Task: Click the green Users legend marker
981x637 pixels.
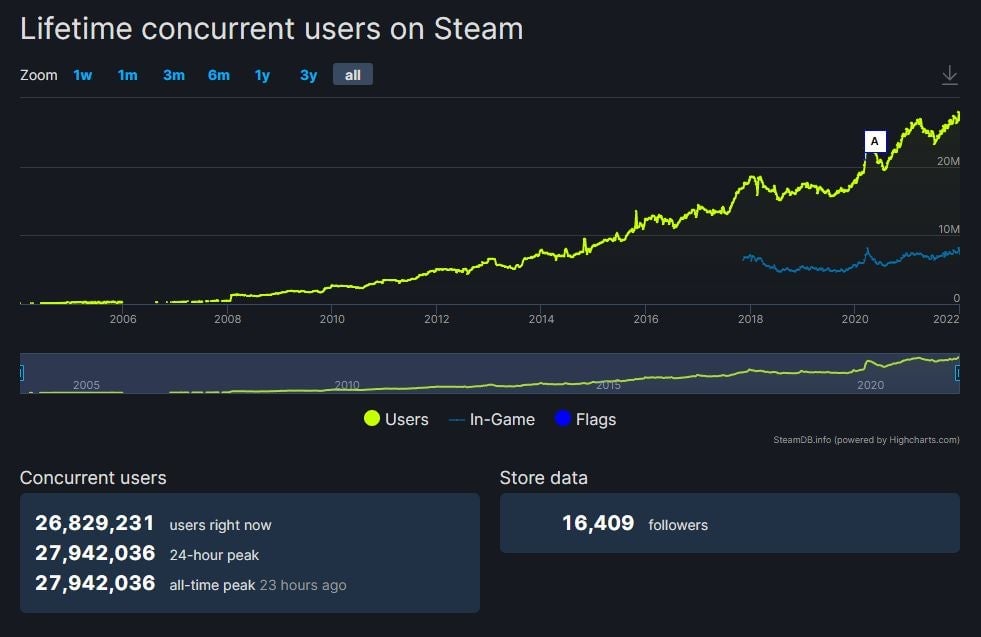Action: coord(372,419)
